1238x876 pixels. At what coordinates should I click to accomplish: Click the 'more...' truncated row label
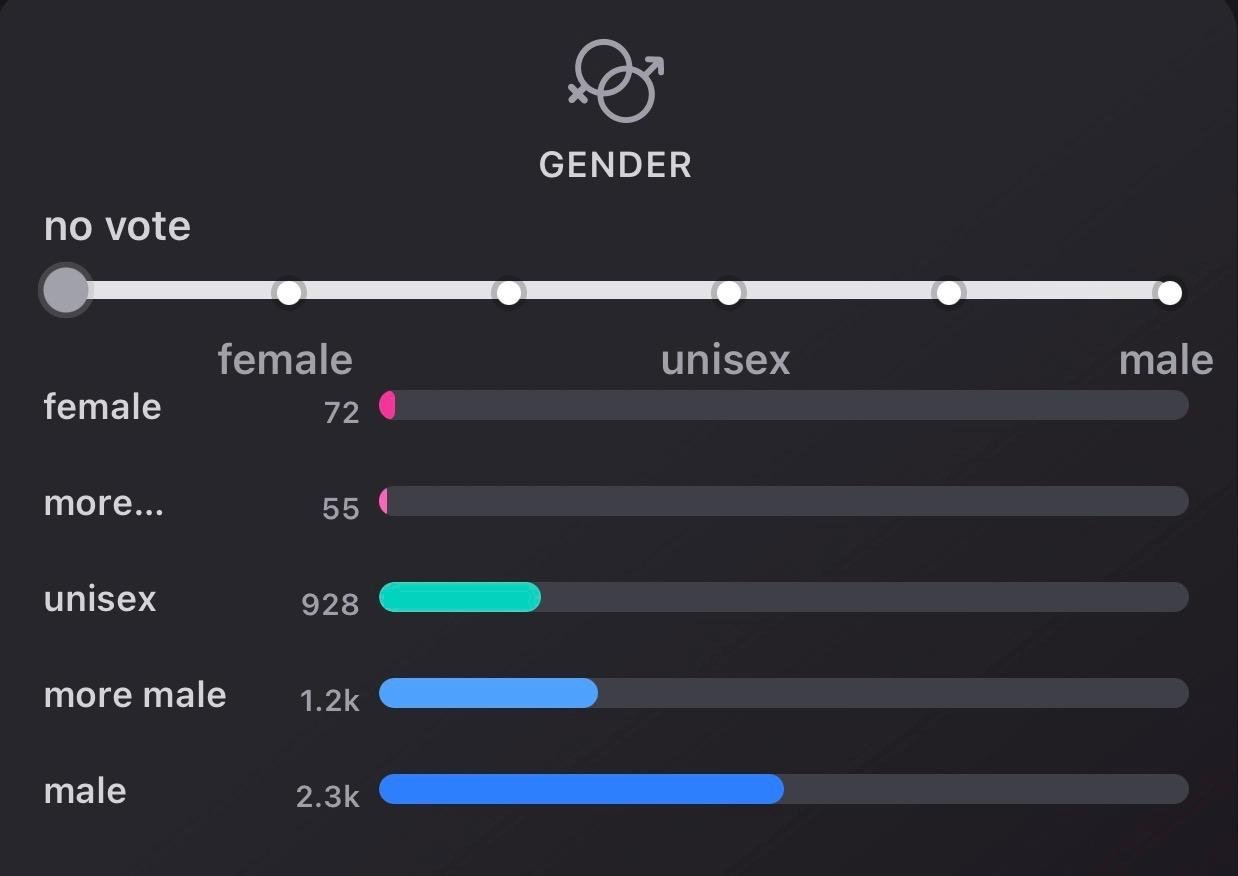(x=104, y=503)
